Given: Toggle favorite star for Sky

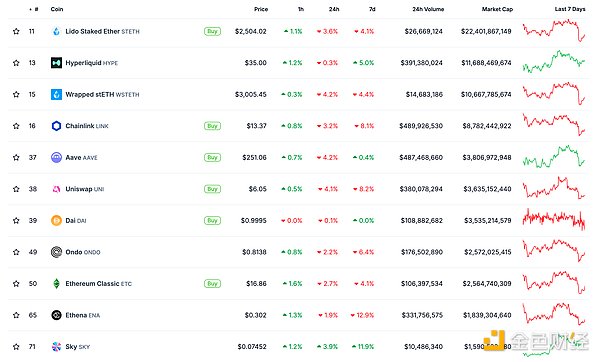Looking at the screenshot, I should click(x=16, y=347).
